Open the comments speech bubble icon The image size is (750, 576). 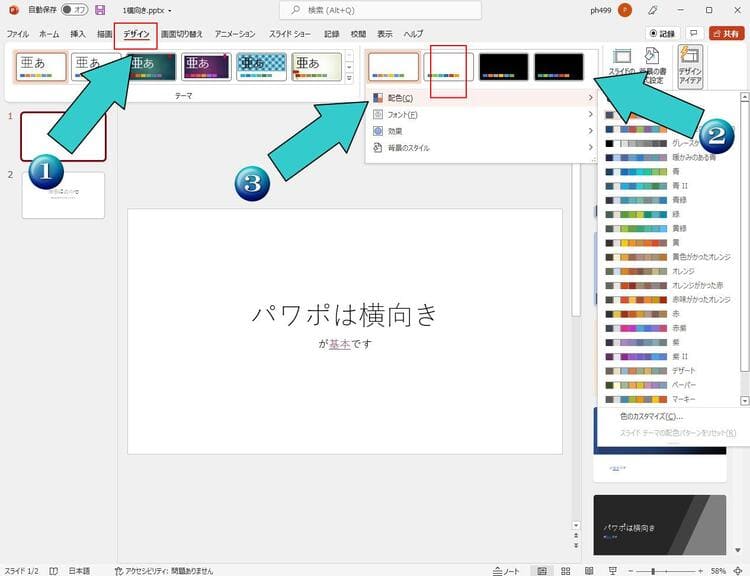click(x=694, y=33)
